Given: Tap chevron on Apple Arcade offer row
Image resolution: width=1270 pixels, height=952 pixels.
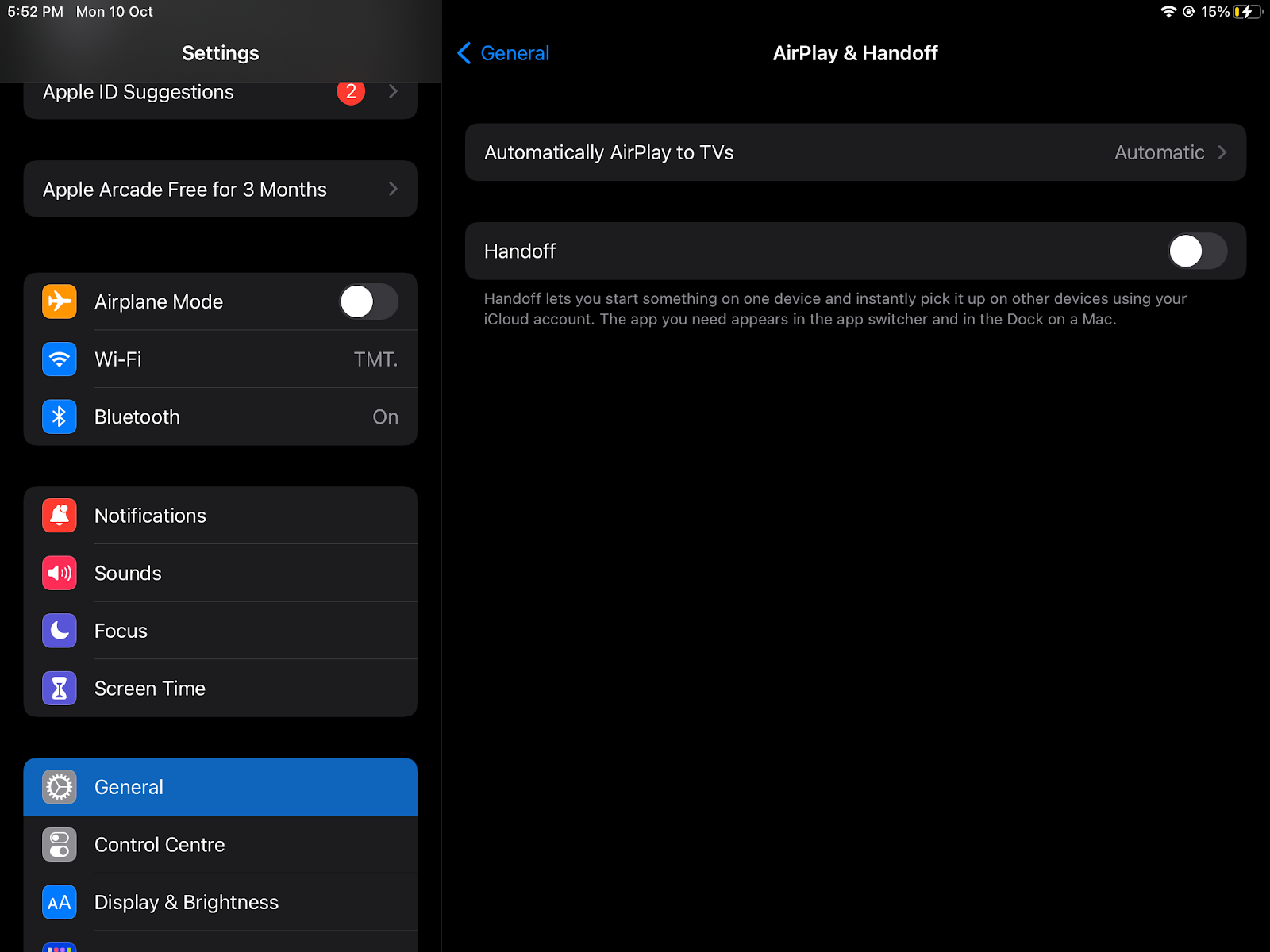Looking at the screenshot, I should pos(393,189).
